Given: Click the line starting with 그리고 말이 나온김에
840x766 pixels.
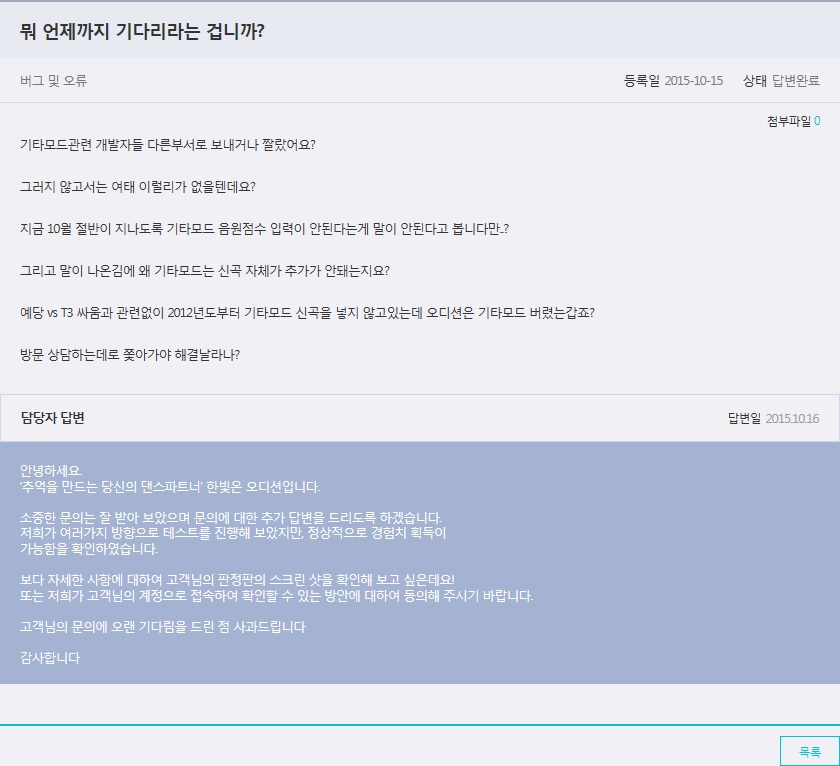Looking at the screenshot, I should coord(205,271).
